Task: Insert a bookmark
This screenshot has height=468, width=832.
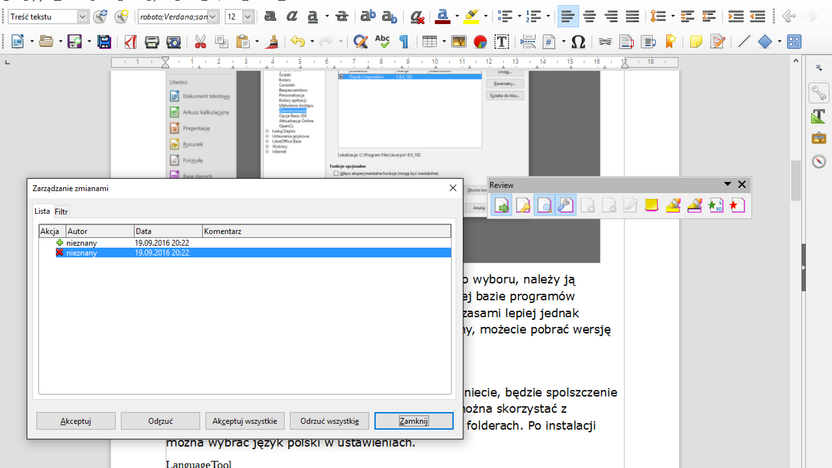Action: [670, 41]
